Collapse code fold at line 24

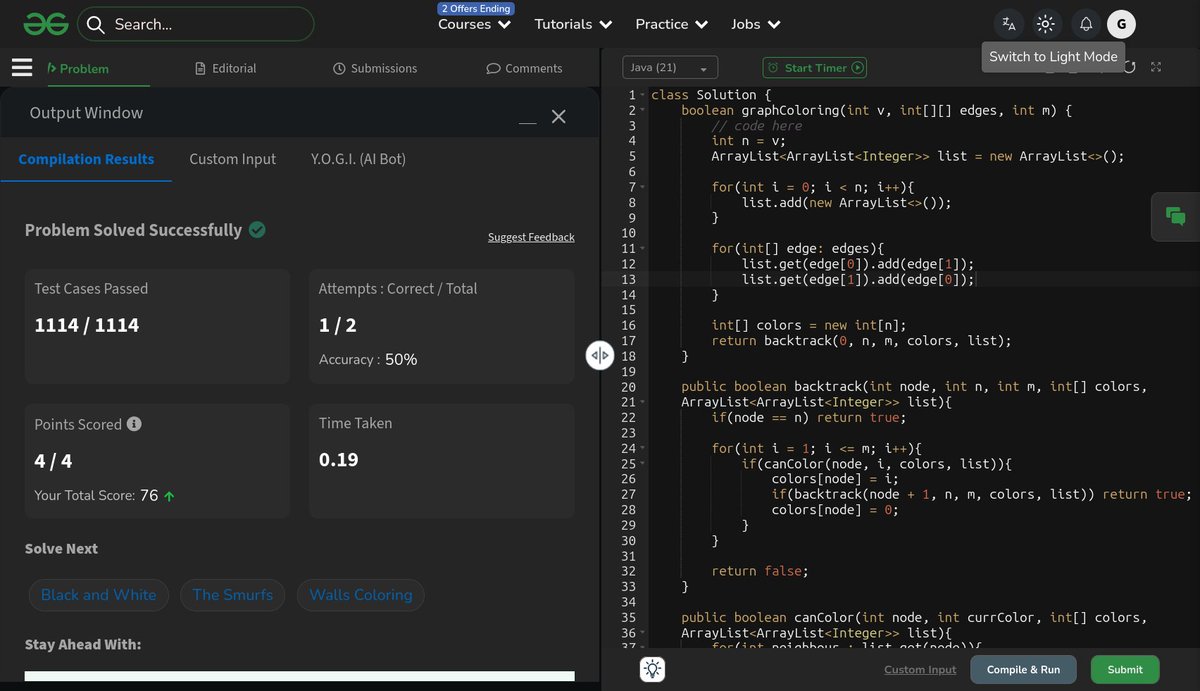[642, 449]
